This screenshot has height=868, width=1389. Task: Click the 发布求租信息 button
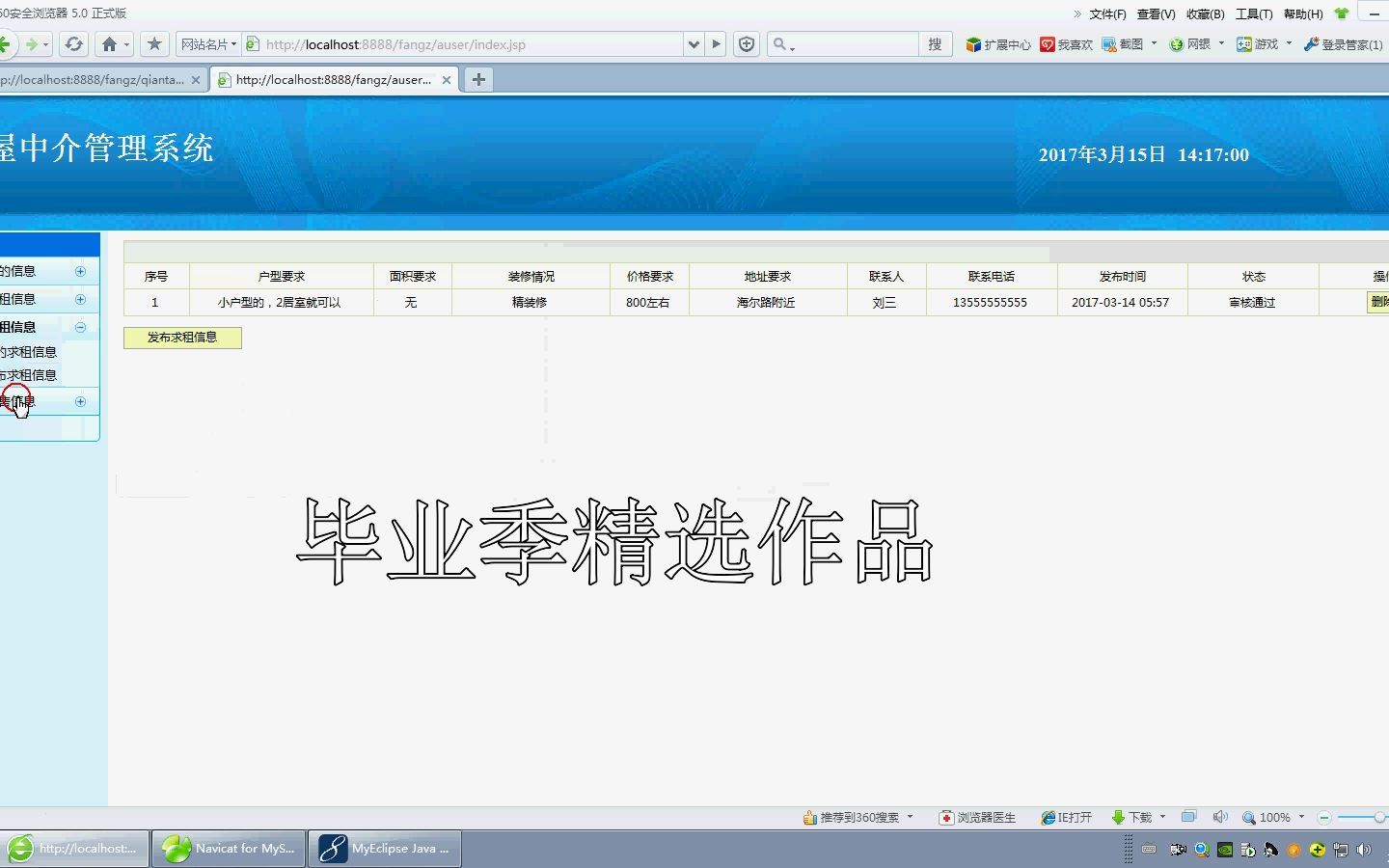pos(182,338)
